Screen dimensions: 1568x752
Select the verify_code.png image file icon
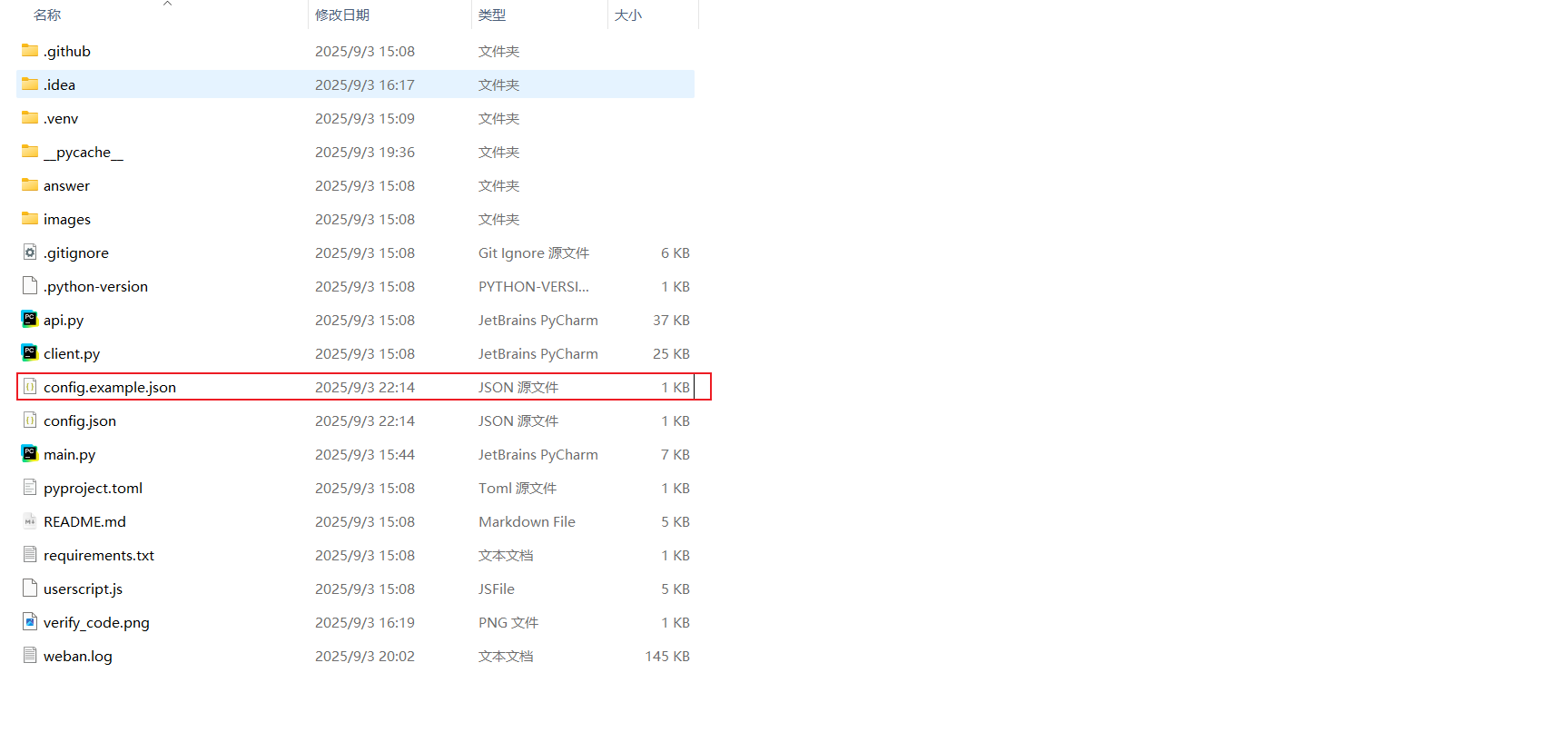(x=30, y=622)
